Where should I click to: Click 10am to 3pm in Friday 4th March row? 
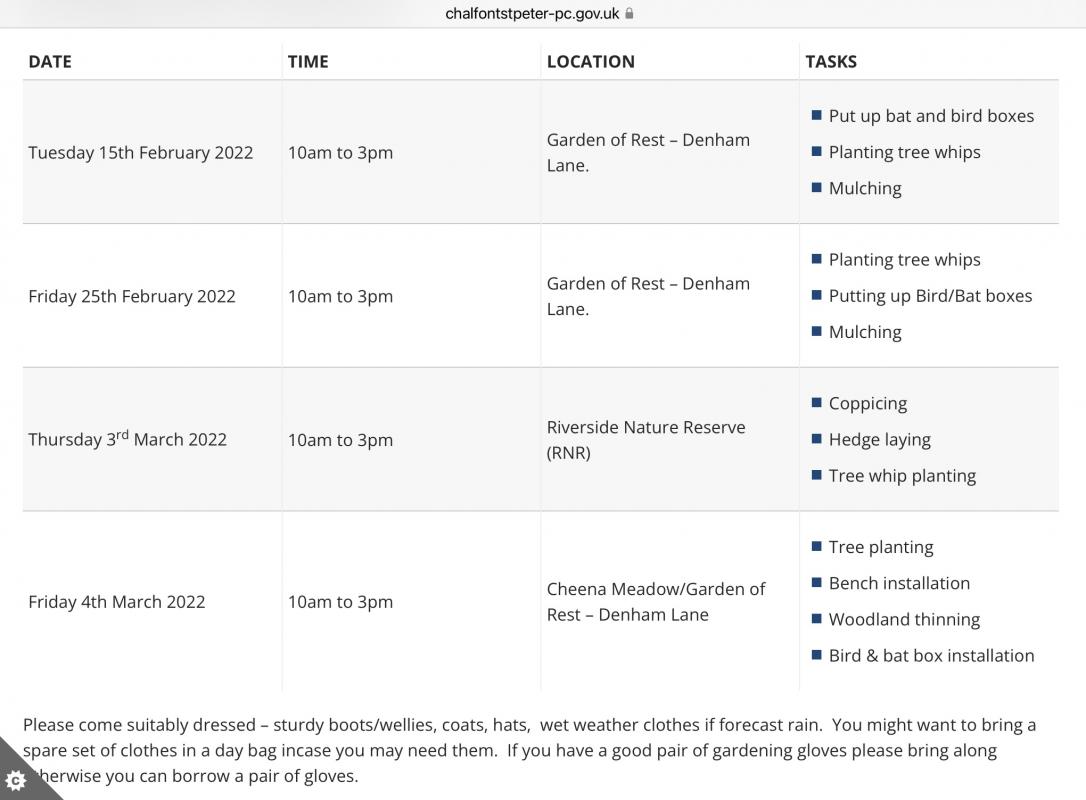[x=340, y=602]
